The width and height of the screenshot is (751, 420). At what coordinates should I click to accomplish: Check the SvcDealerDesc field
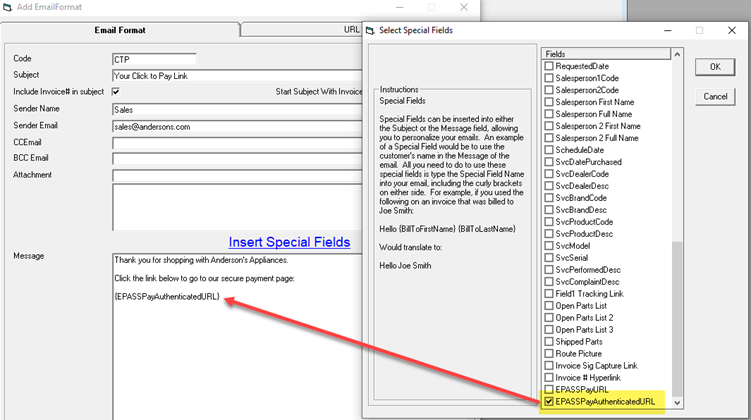click(549, 186)
